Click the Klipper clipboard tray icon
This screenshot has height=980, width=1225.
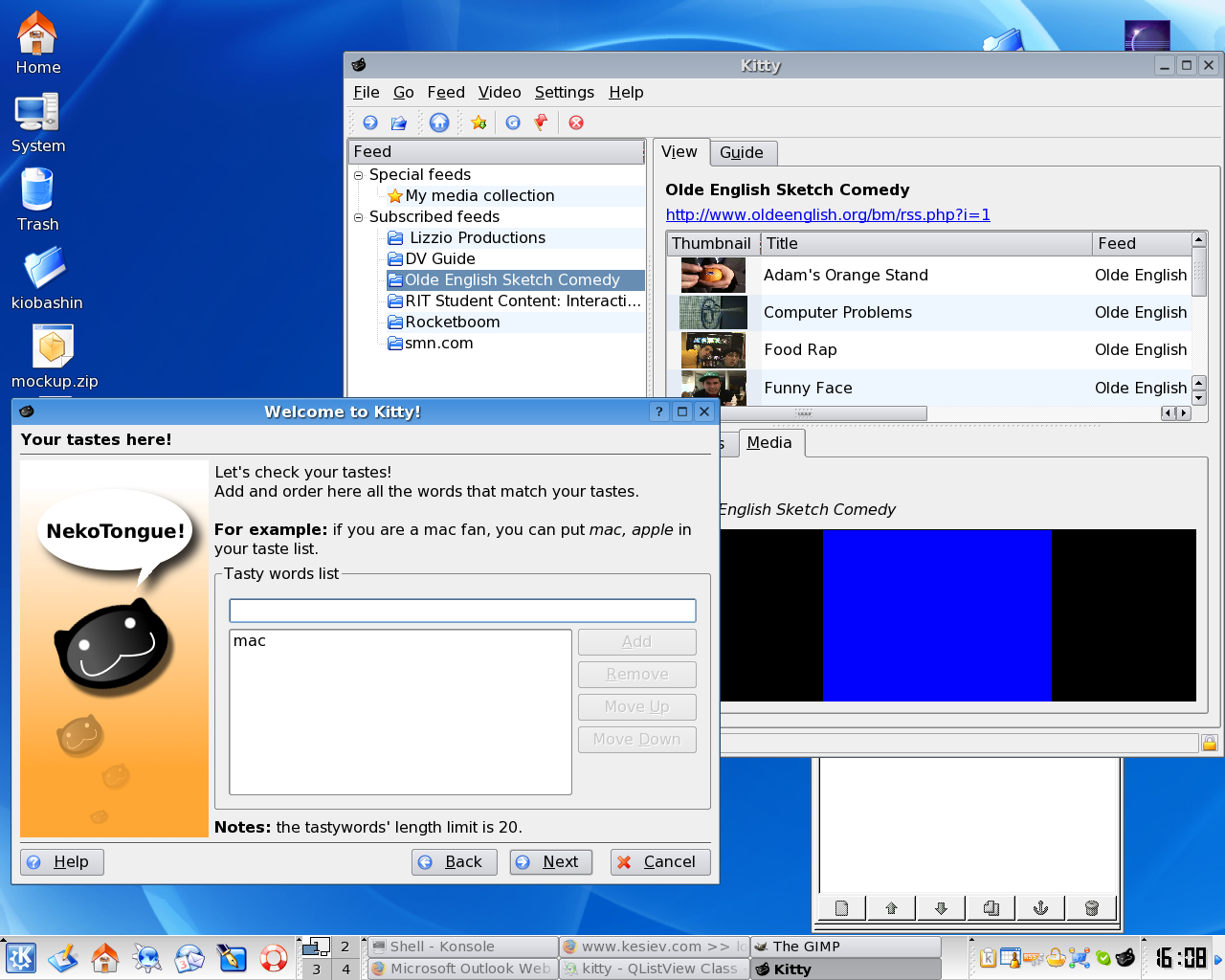(988, 957)
